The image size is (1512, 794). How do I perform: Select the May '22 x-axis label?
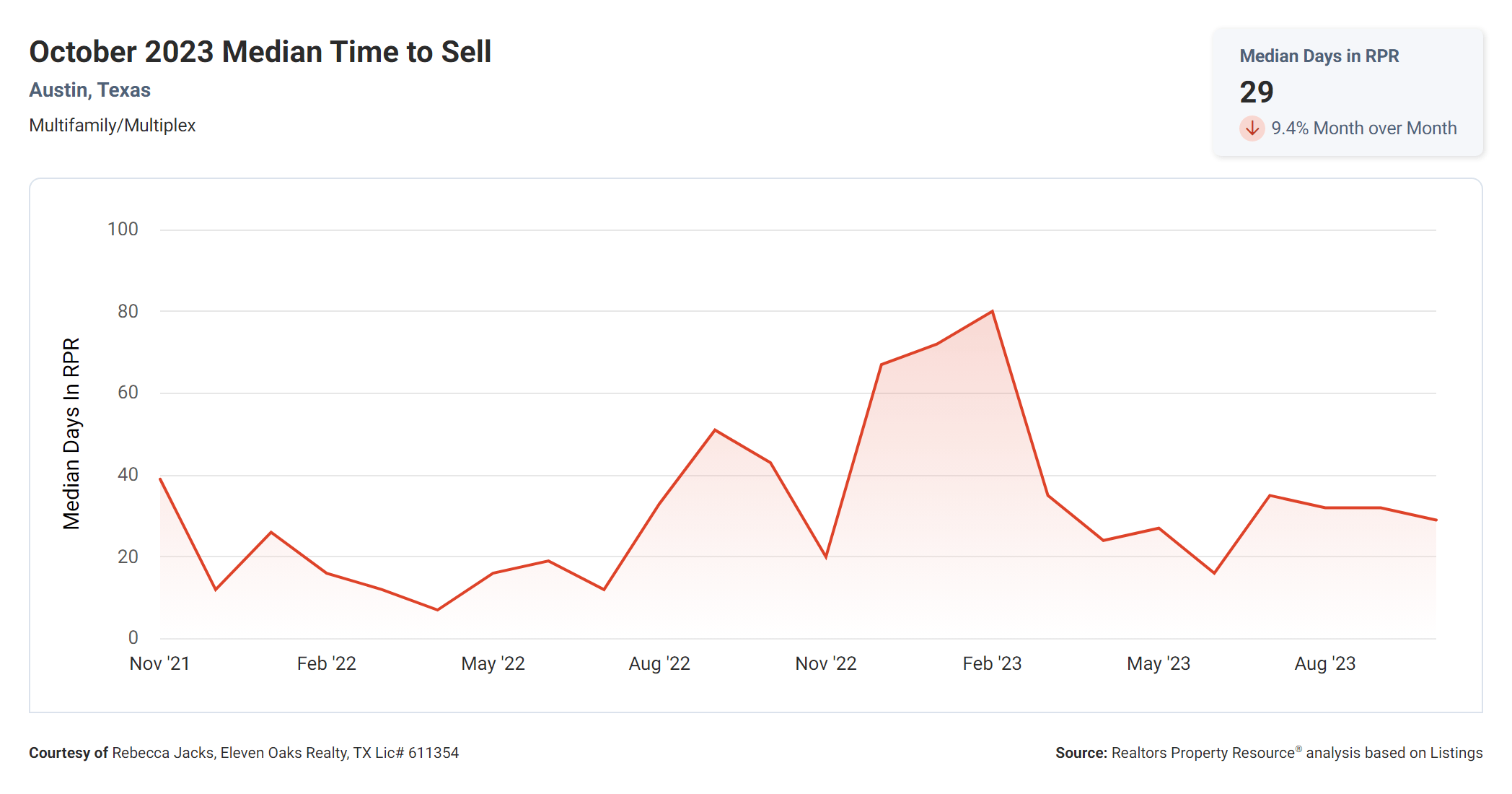point(493,663)
